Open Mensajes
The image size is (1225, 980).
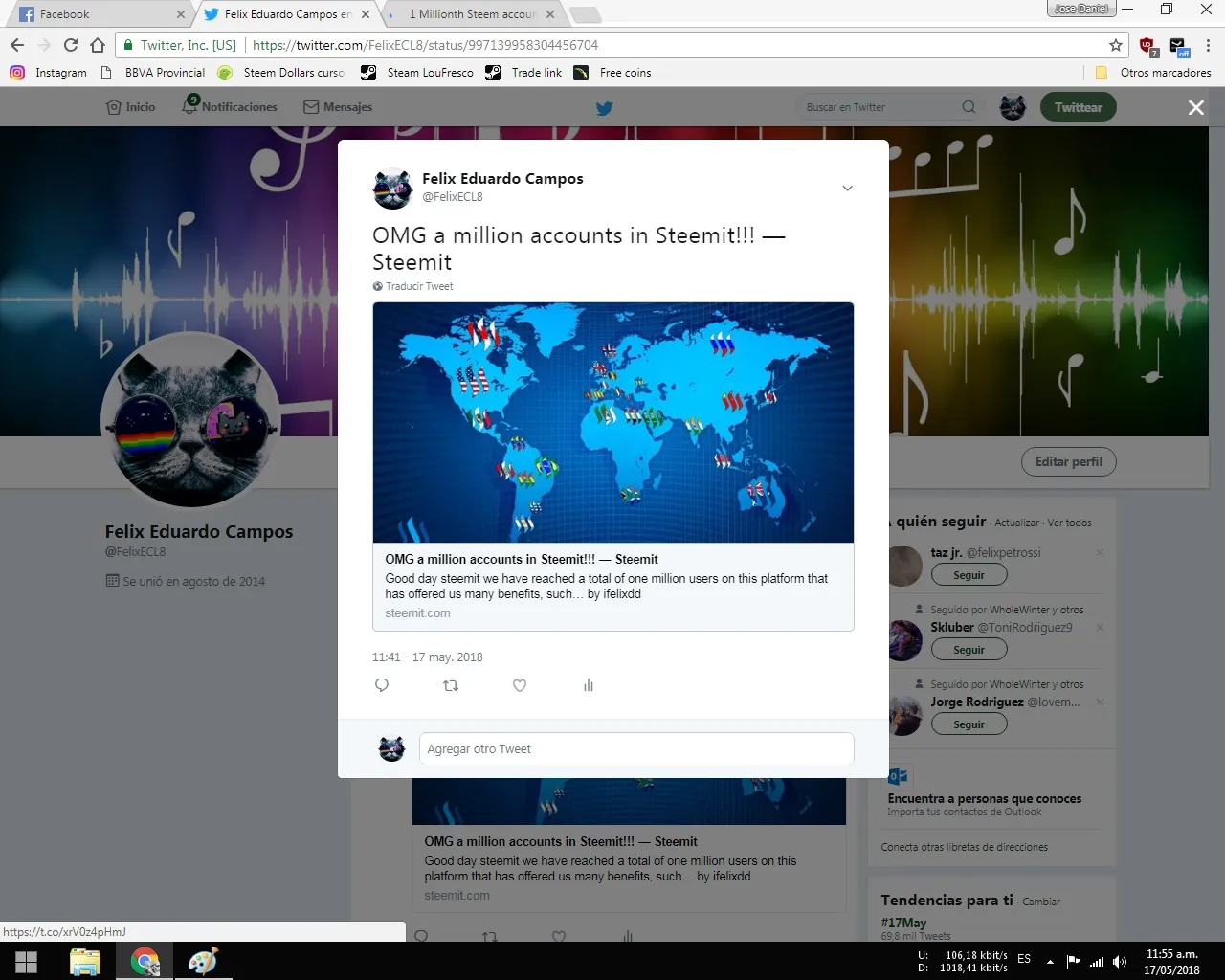tap(338, 107)
